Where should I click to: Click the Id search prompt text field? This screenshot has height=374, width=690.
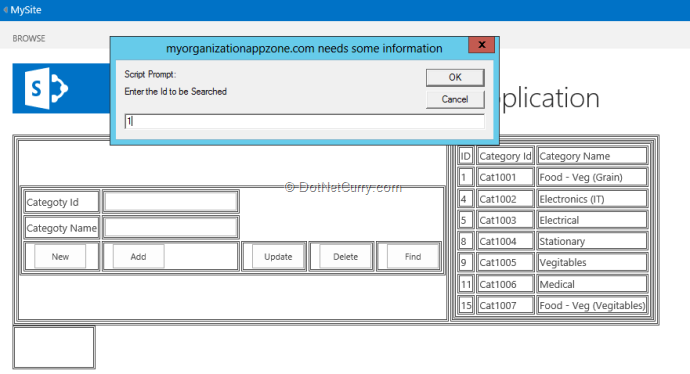tap(305, 121)
